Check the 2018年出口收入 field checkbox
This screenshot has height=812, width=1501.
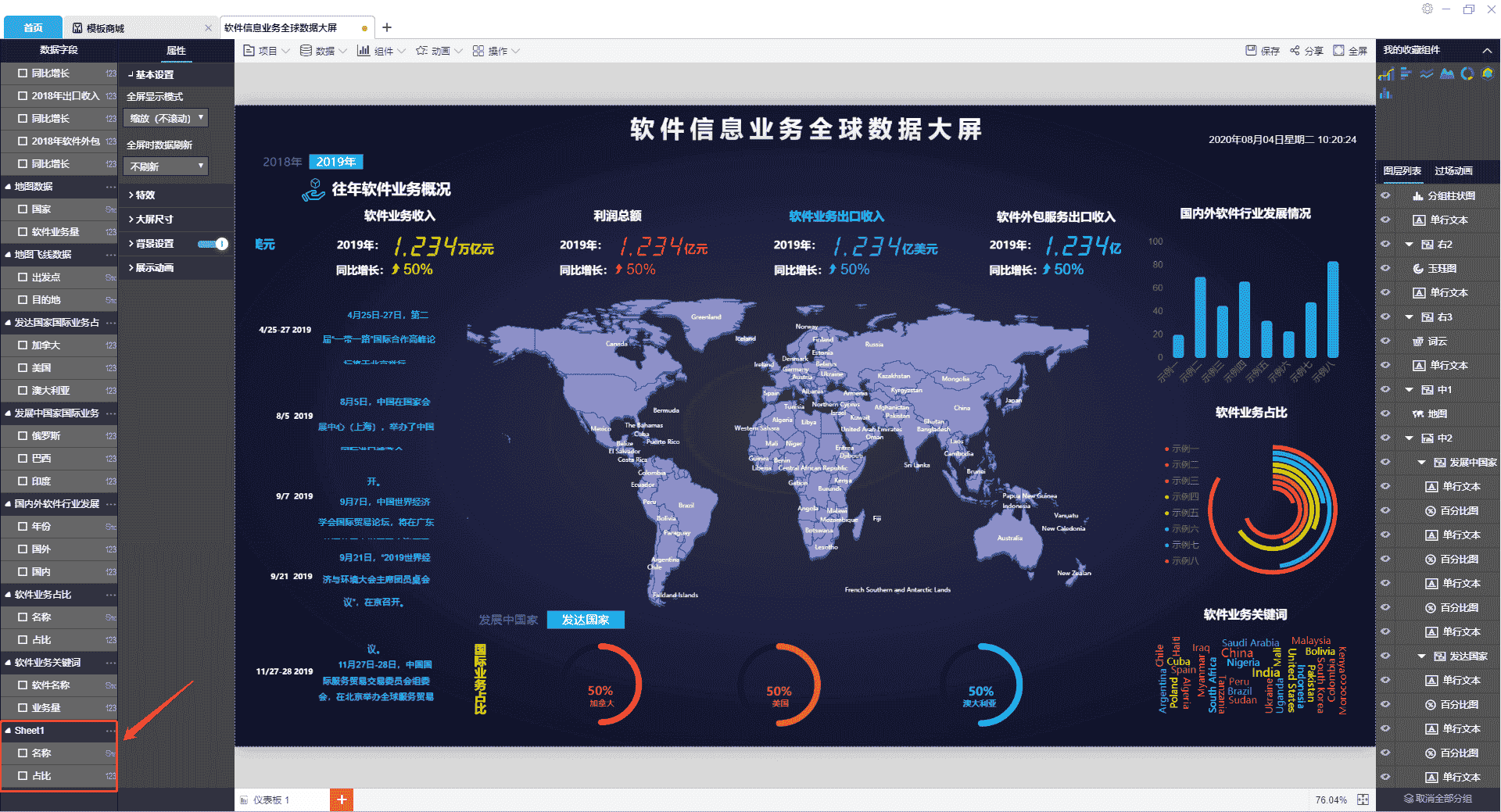pyautogui.click(x=23, y=96)
